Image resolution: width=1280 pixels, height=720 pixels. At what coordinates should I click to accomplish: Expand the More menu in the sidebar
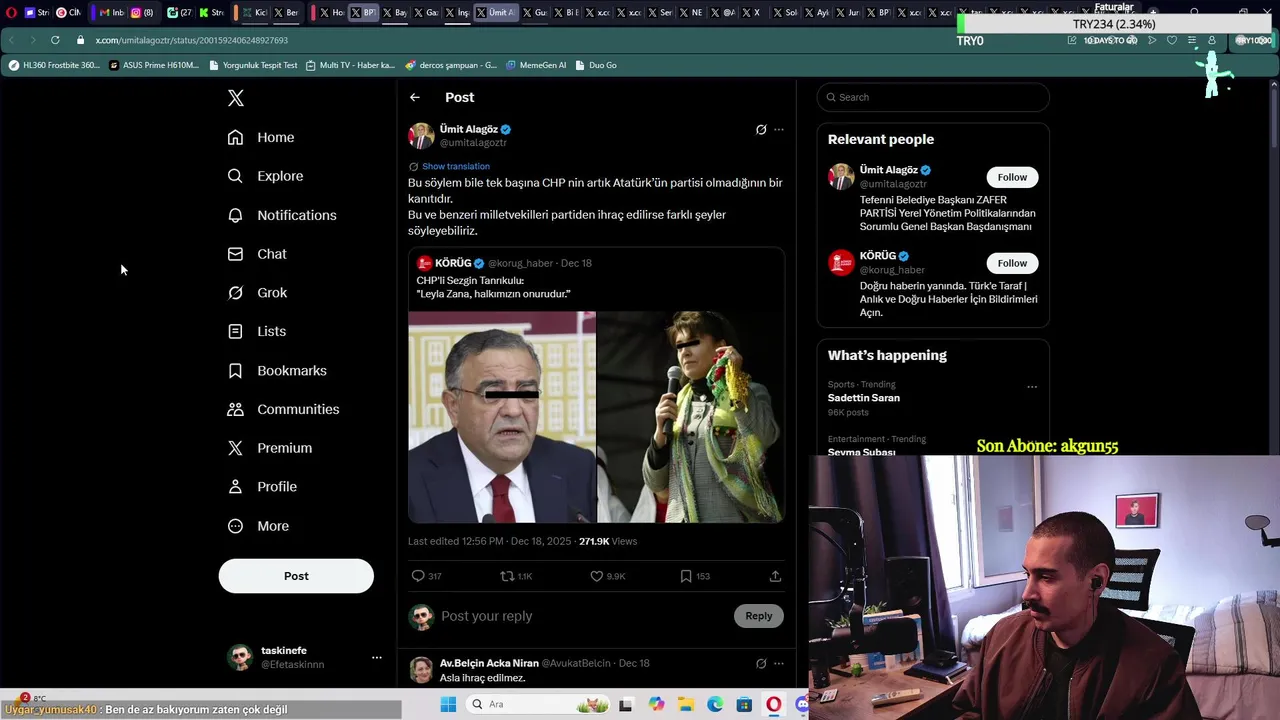point(258,526)
